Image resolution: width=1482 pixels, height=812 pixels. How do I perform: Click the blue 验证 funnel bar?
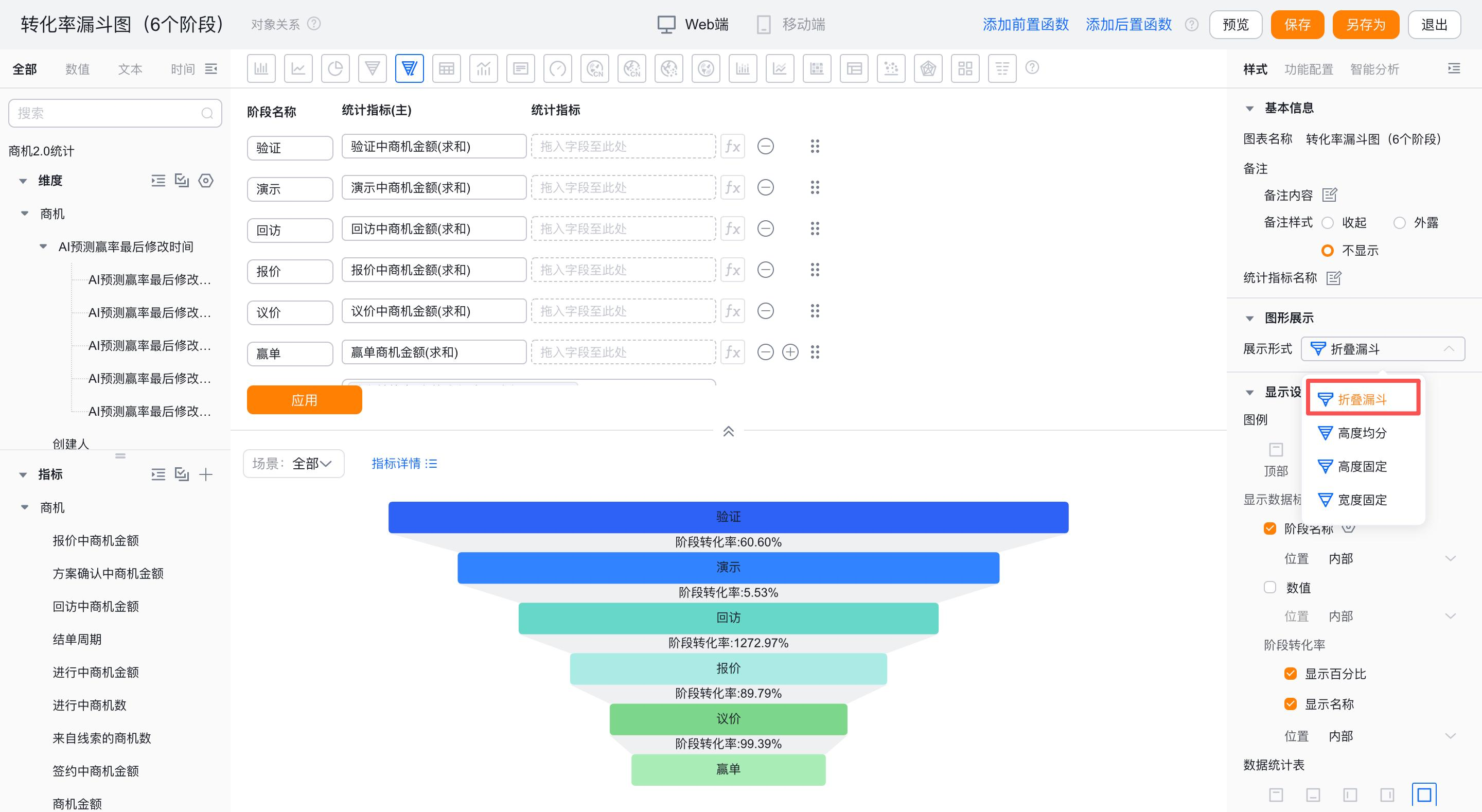728,517
